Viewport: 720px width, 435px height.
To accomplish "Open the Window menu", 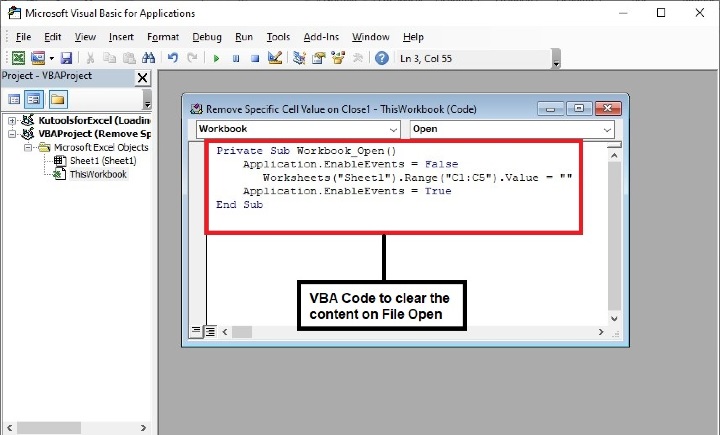I will click(371, 37).
